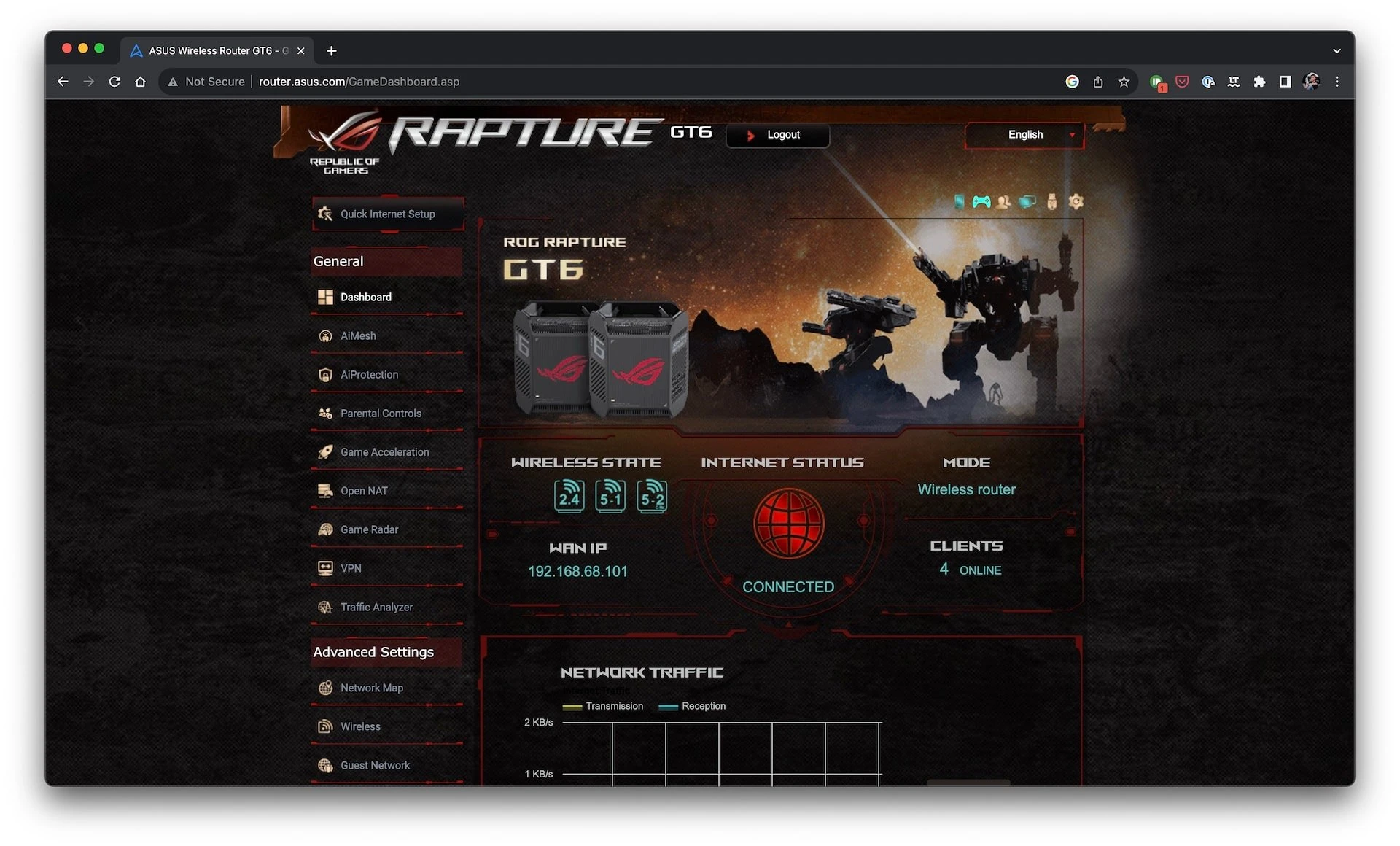The image size is (1400, 846).
Task: Open Wireless advanced settings
Action: pyautogui.click(x=387, y=726)
